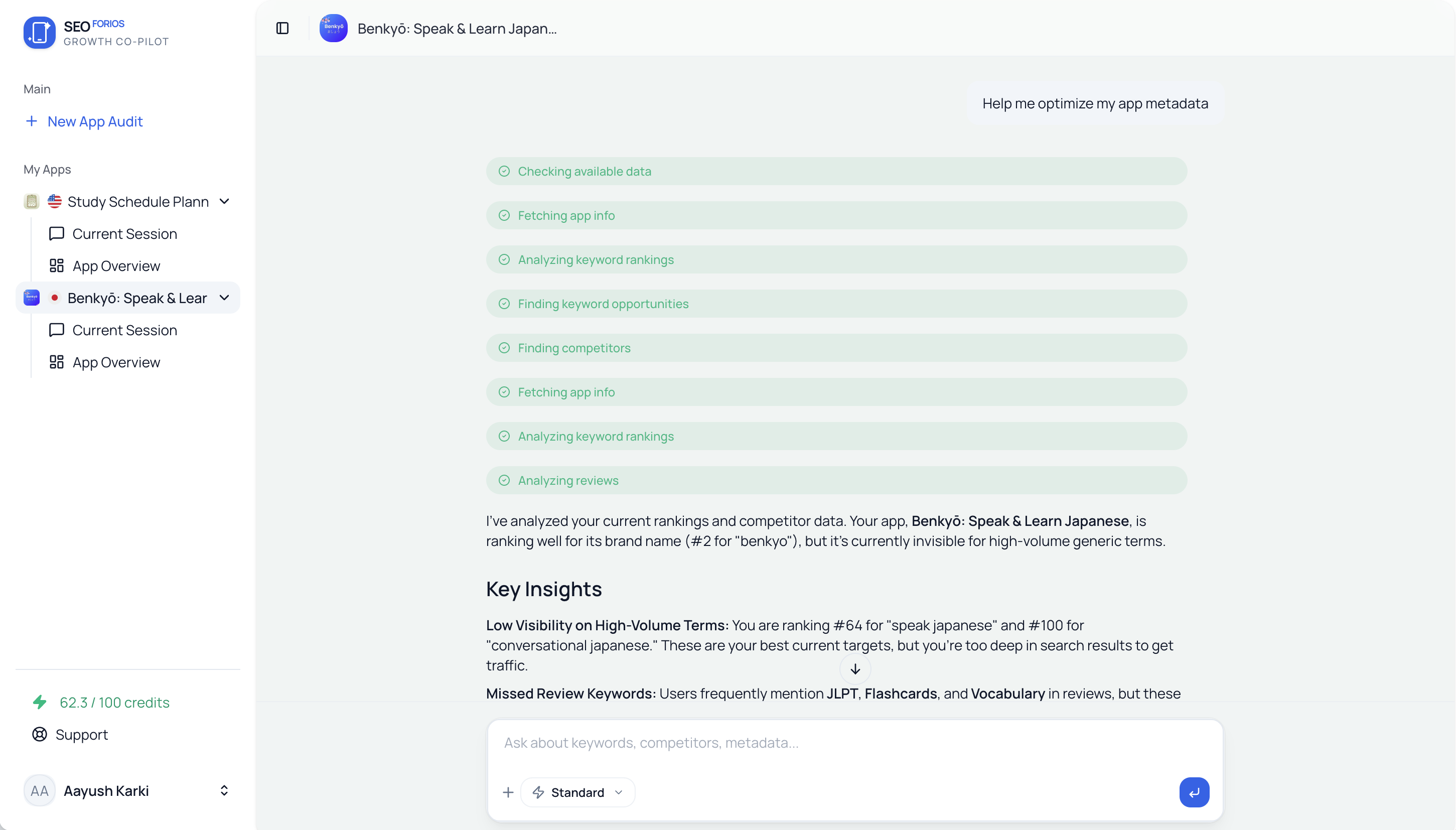The height and width of the screenshot is (830, 1456).
Task: Click the SEO Forios logo icon
Action: 39,33
